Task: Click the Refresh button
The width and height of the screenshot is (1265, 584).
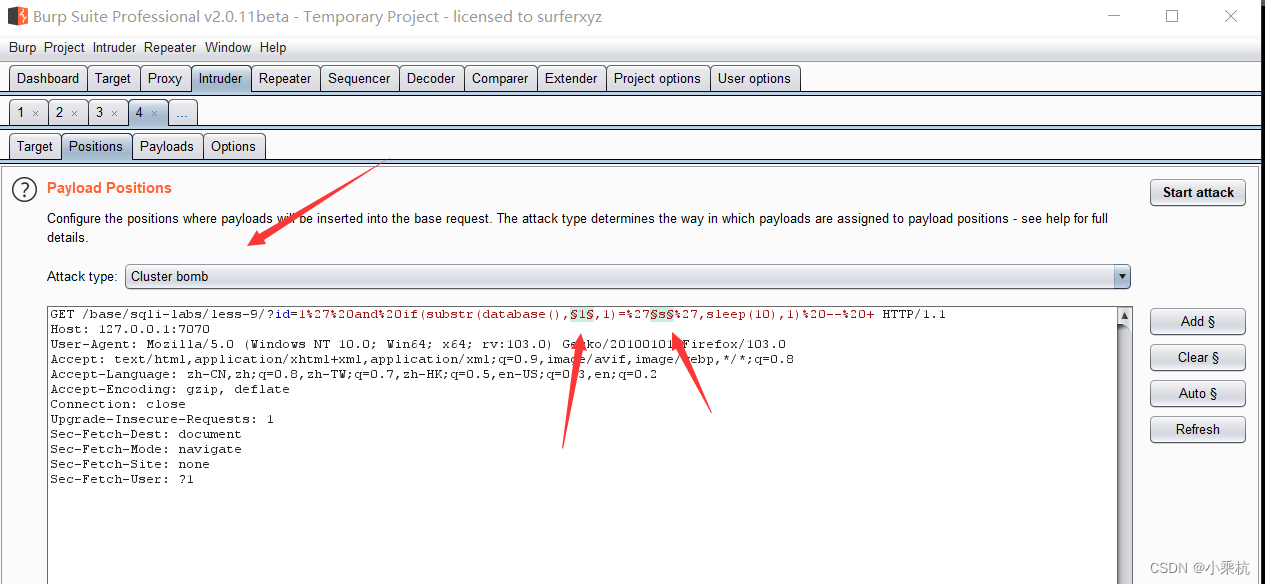Action: (x=1198, y=430)
